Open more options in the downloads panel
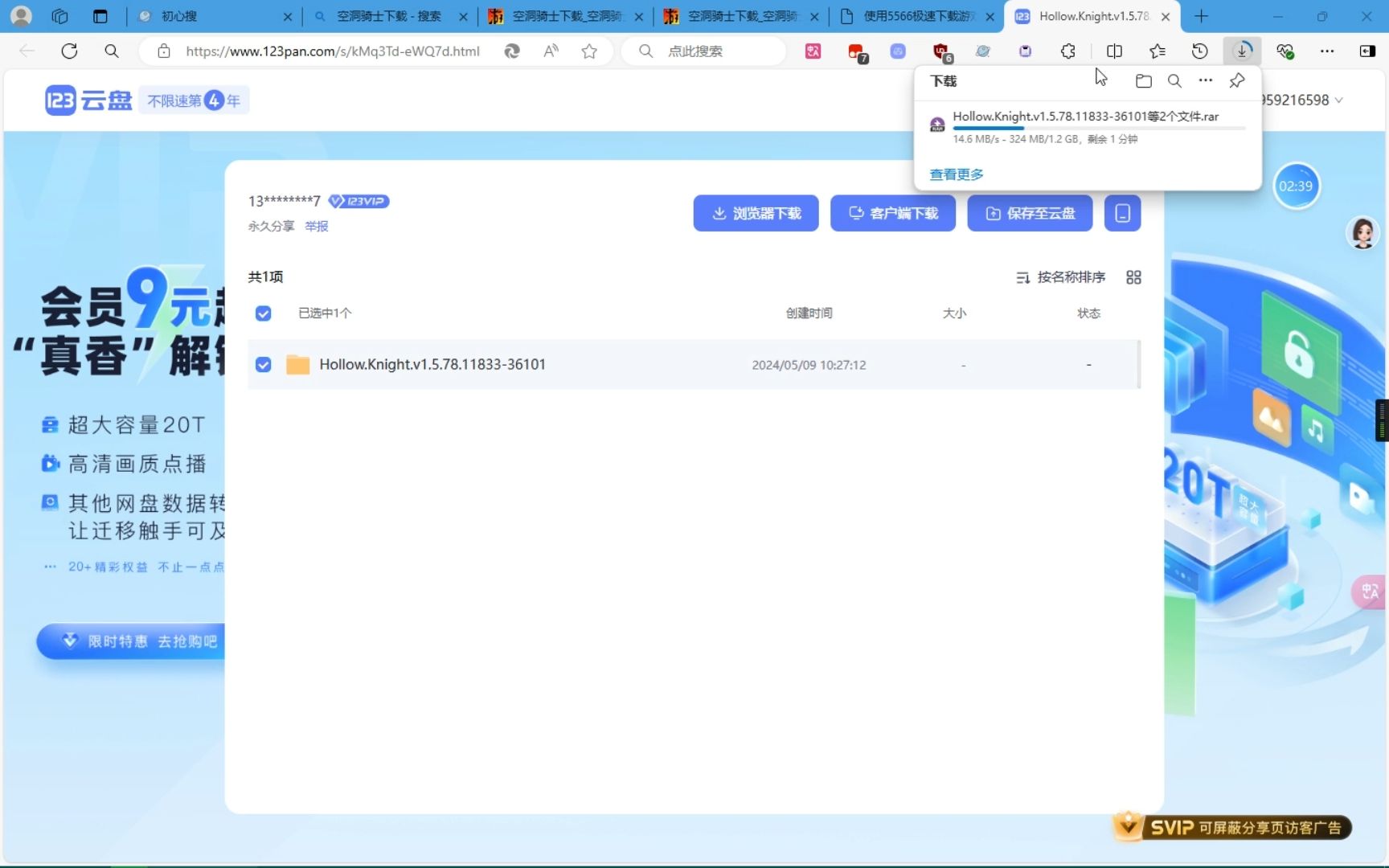The width and height of the screenshot is (1389, 868). click(1206, 80)
